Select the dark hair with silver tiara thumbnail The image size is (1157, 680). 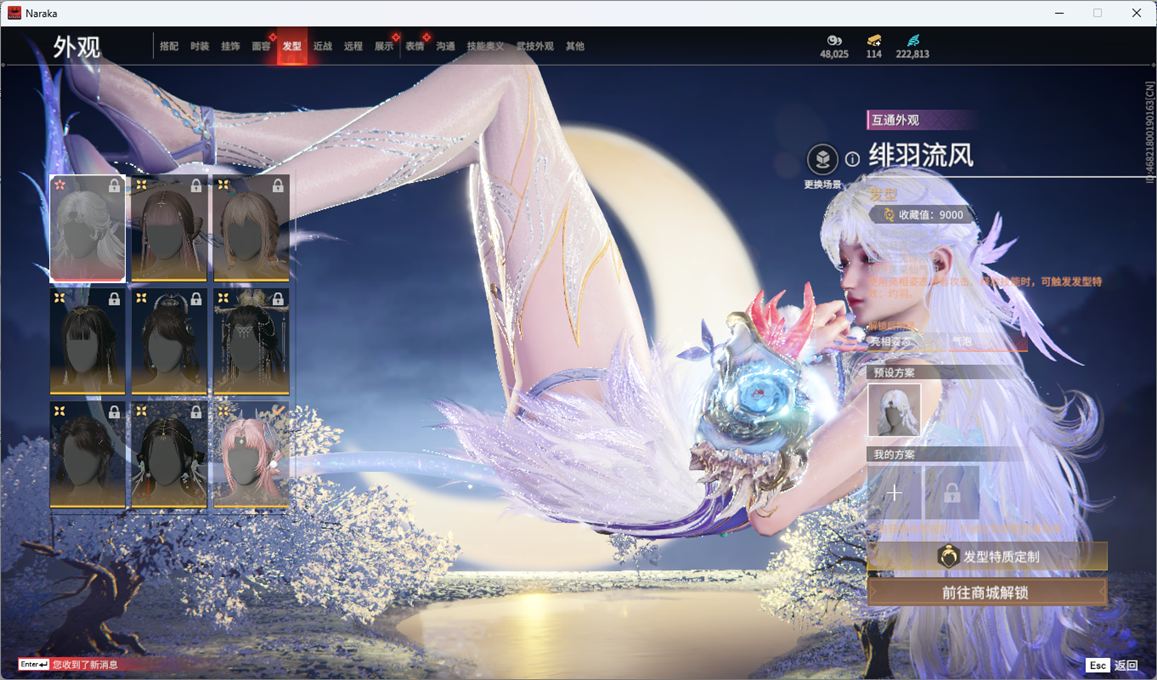[x=169, y=341]
